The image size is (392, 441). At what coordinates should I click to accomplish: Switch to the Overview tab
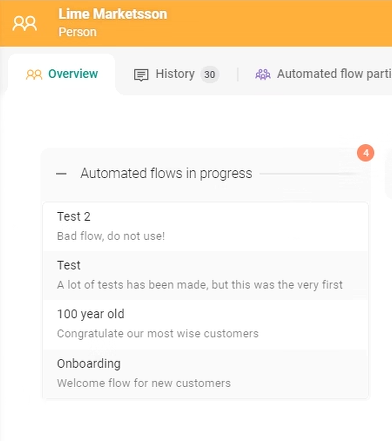click(x=62, y=74)
